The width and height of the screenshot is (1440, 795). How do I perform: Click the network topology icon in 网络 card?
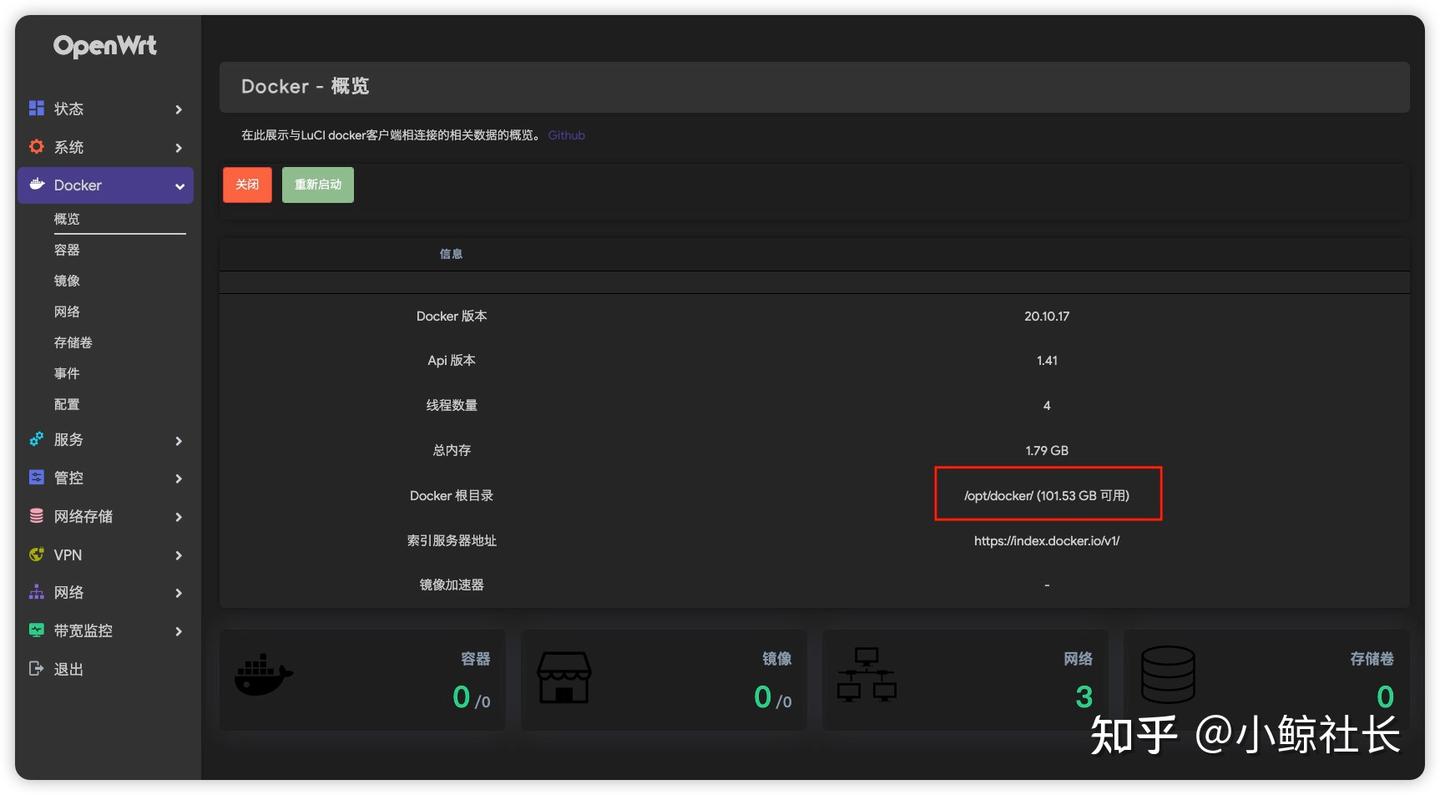click(x=866, y=675)
